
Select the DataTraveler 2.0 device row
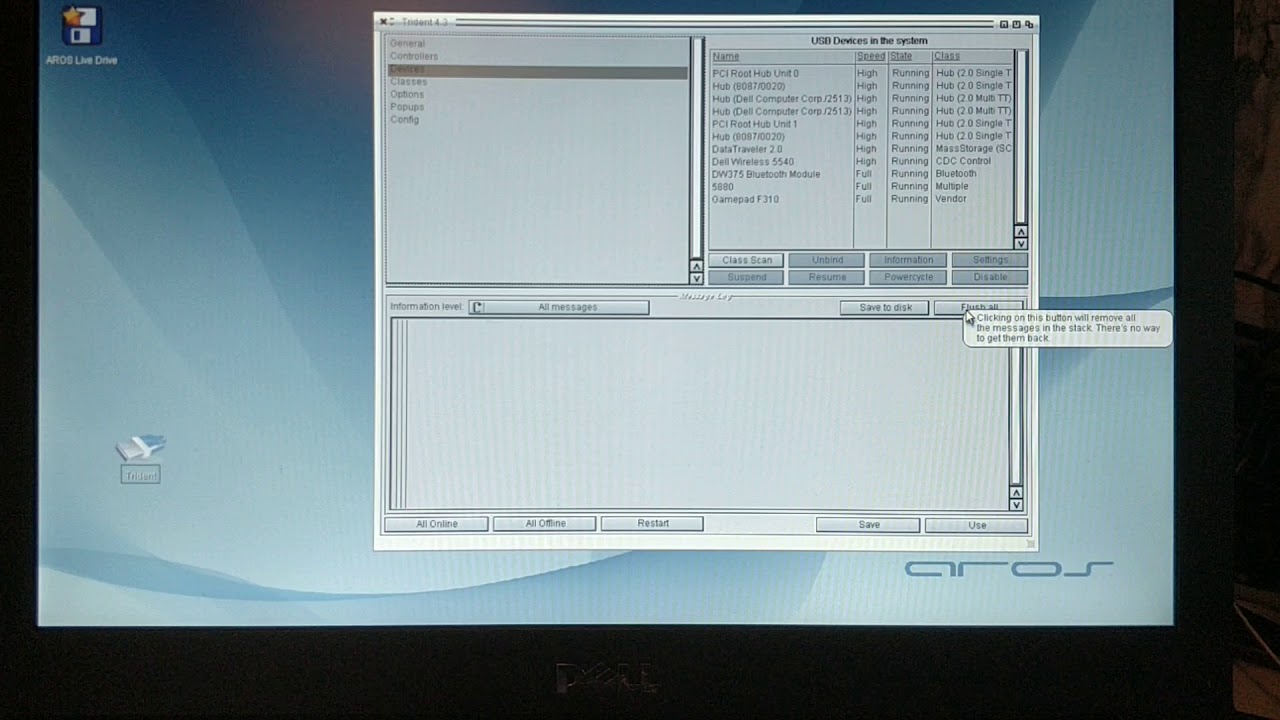tap(861, 149)
